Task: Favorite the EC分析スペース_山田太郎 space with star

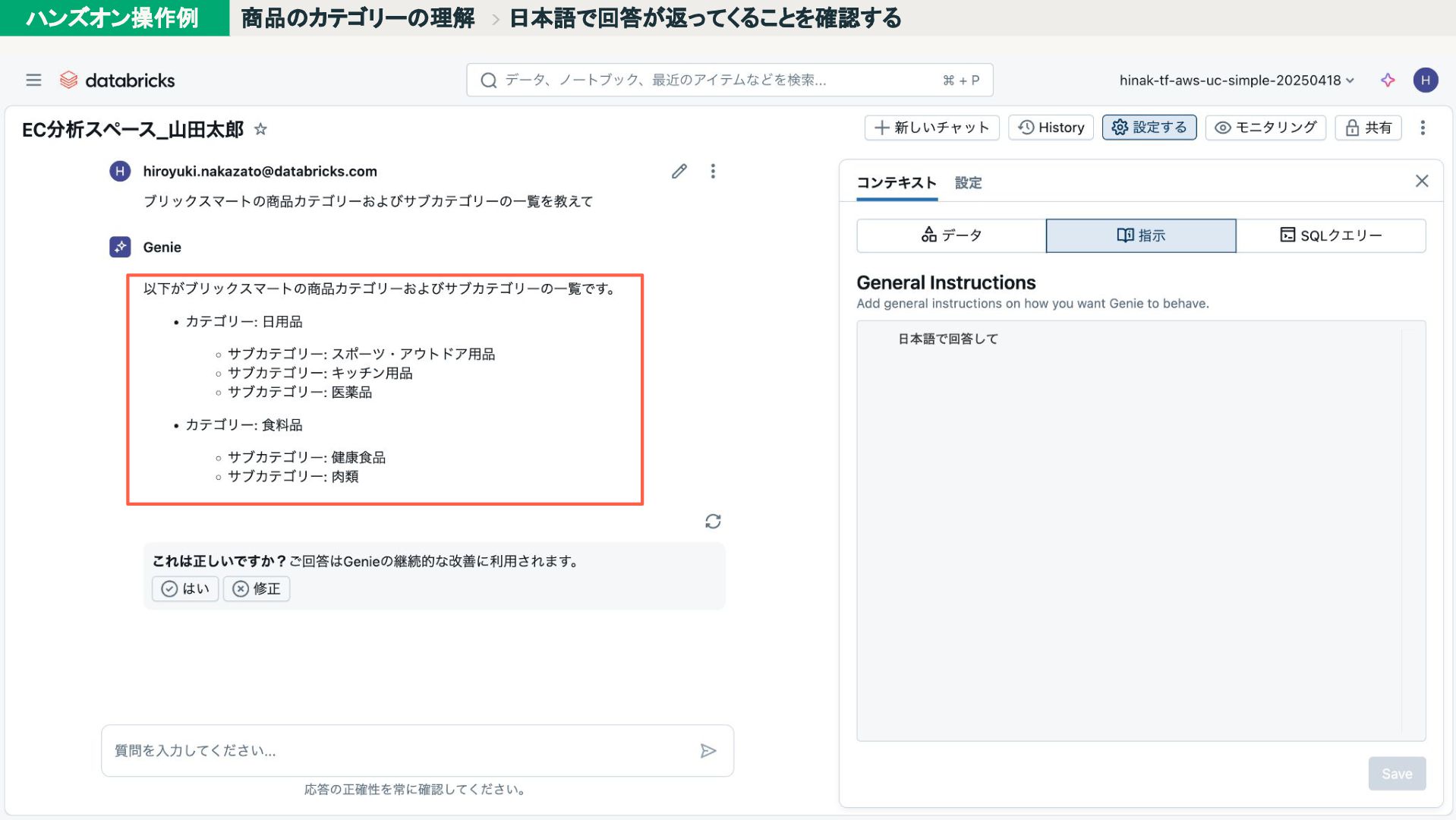Action: [260, 129]
